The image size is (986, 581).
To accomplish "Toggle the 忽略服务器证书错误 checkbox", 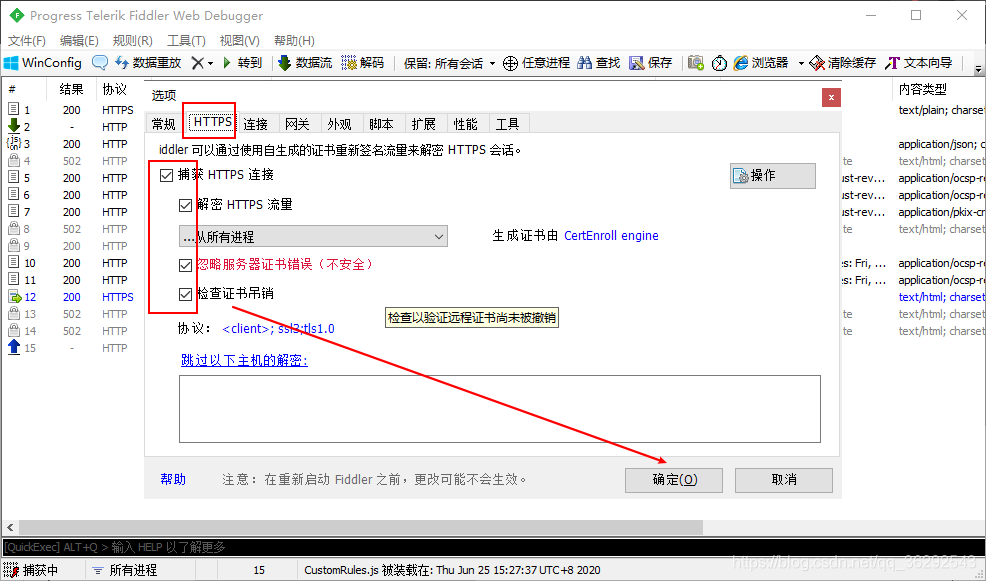I will coord(186,265).
